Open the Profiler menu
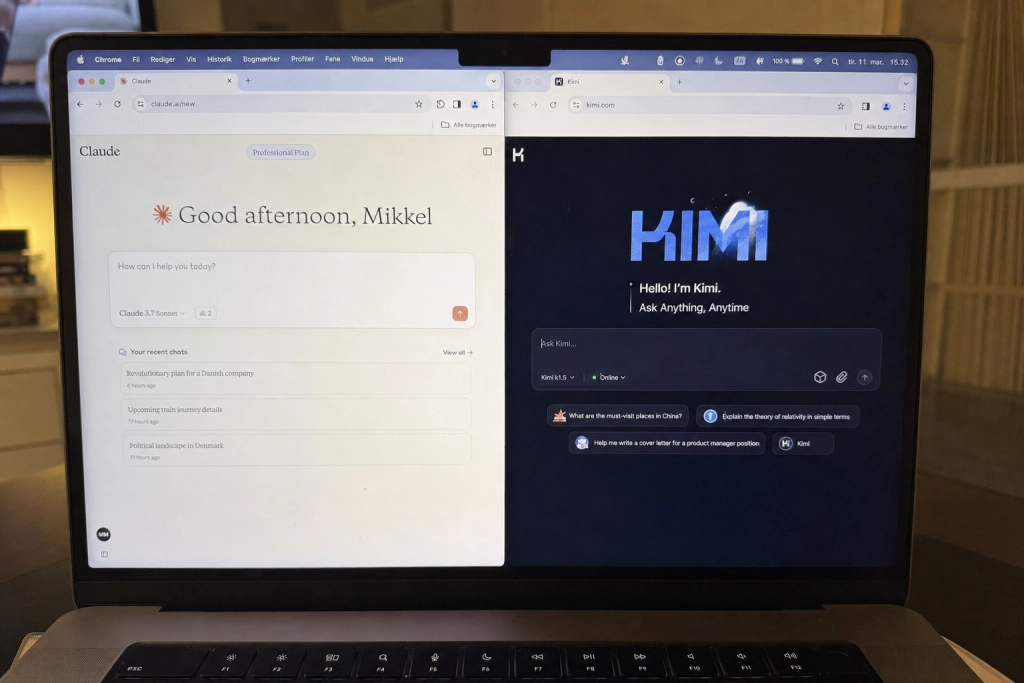Image resolution: width=1024 pixels, height=683 pixels. pyautogui.click(x=302, y=59)
